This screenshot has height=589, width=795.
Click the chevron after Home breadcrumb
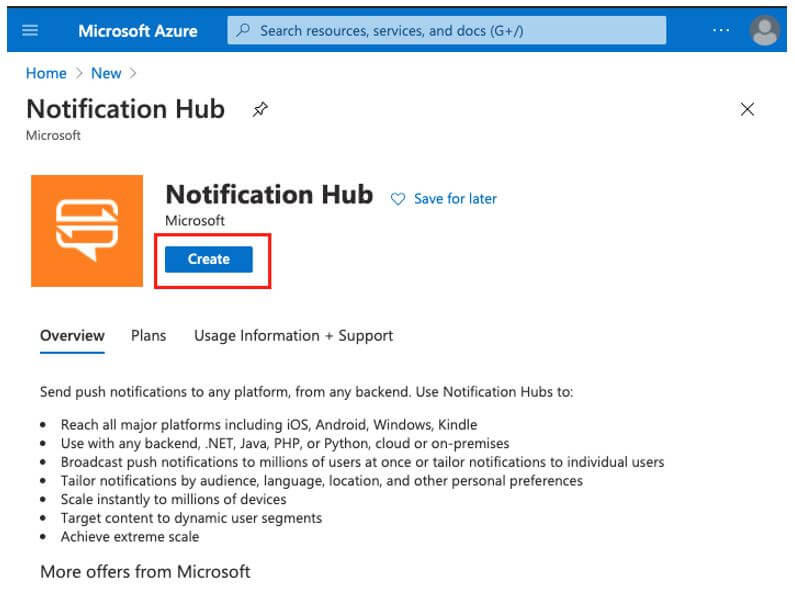pyautogui.click(x=78, y=73)
